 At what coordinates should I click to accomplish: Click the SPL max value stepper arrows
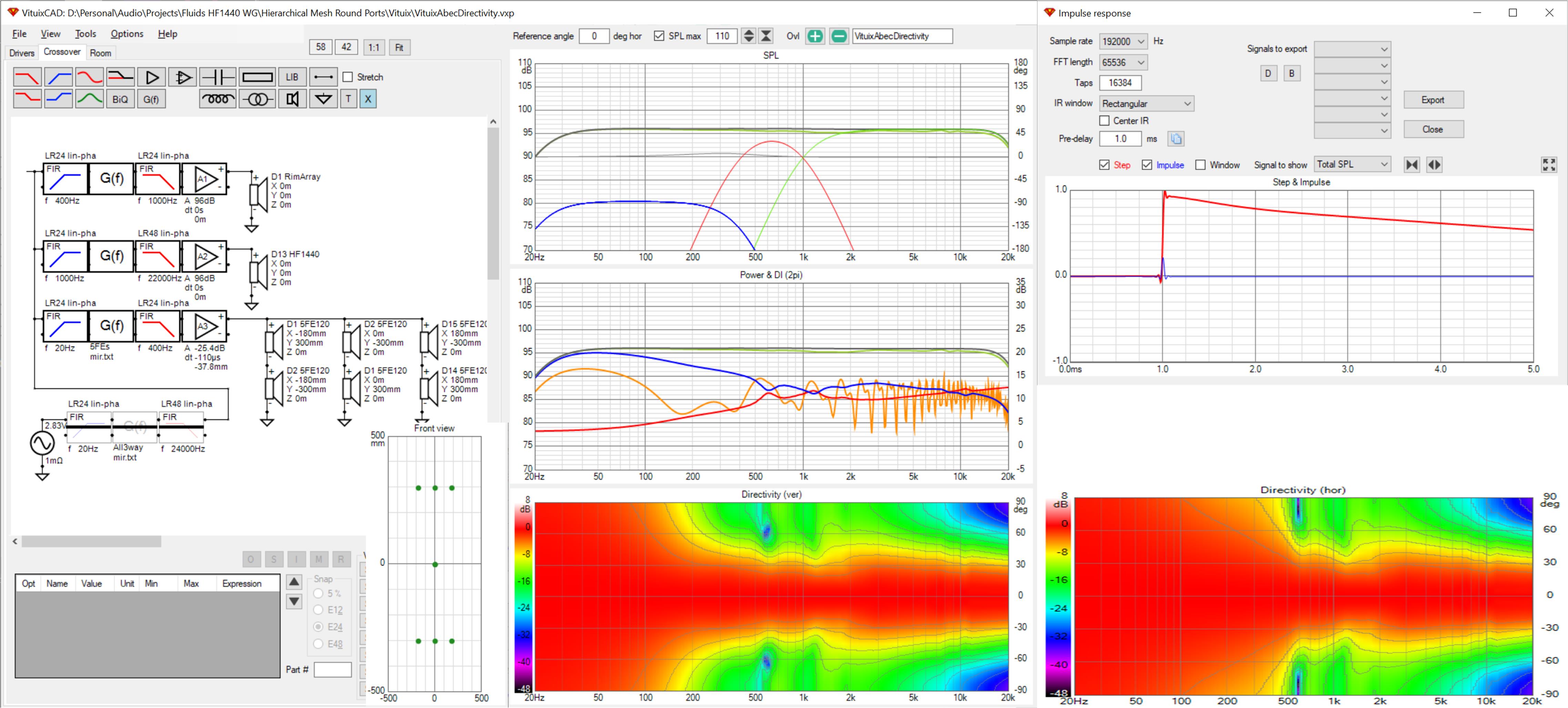pos(749,36)
